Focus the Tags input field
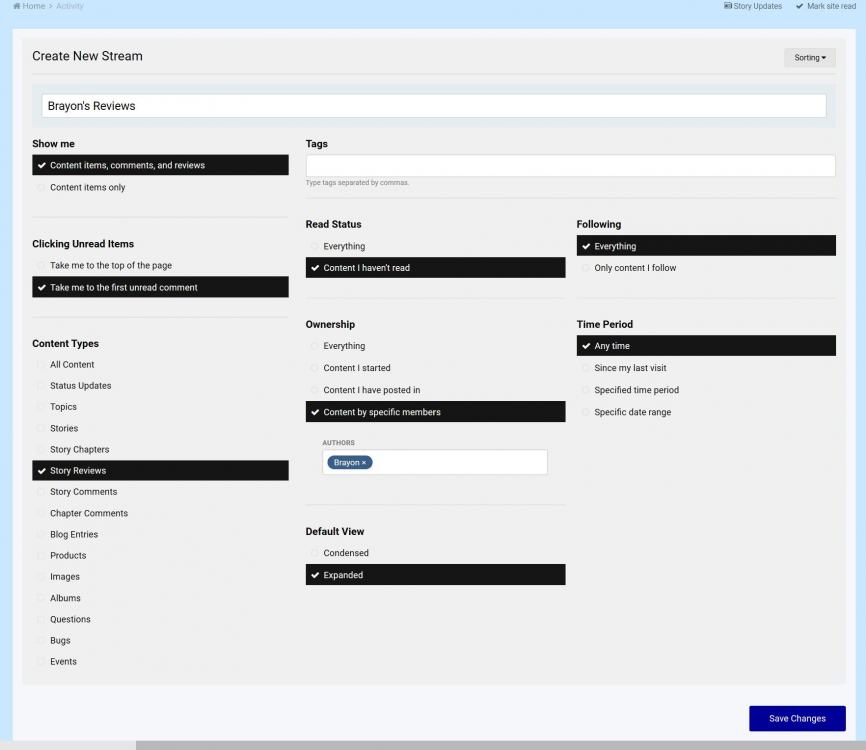The height and width of the screenshot is (750, 866). (x=570, y=166)
